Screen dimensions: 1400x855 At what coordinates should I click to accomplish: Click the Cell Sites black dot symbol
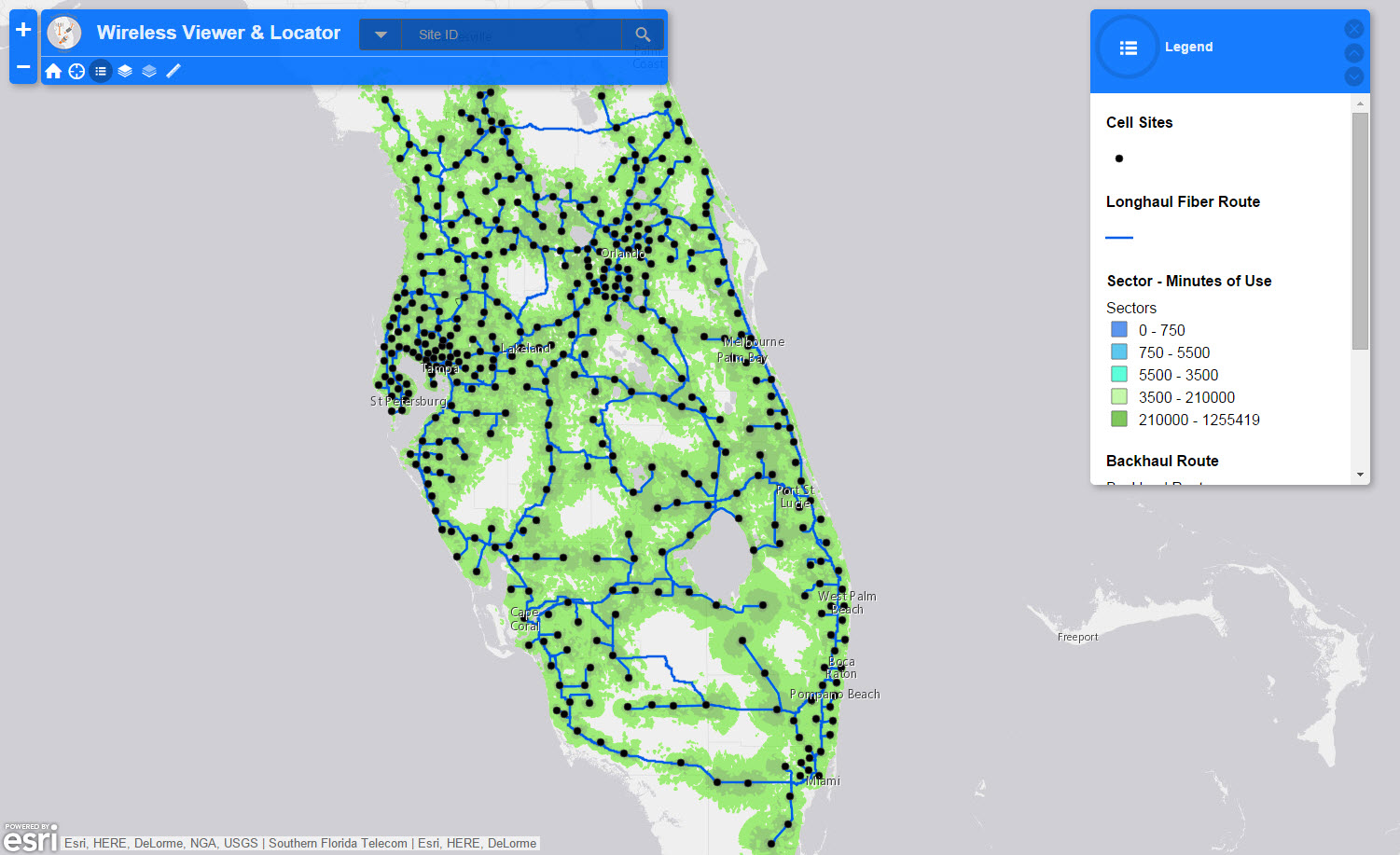[1119, 159]
